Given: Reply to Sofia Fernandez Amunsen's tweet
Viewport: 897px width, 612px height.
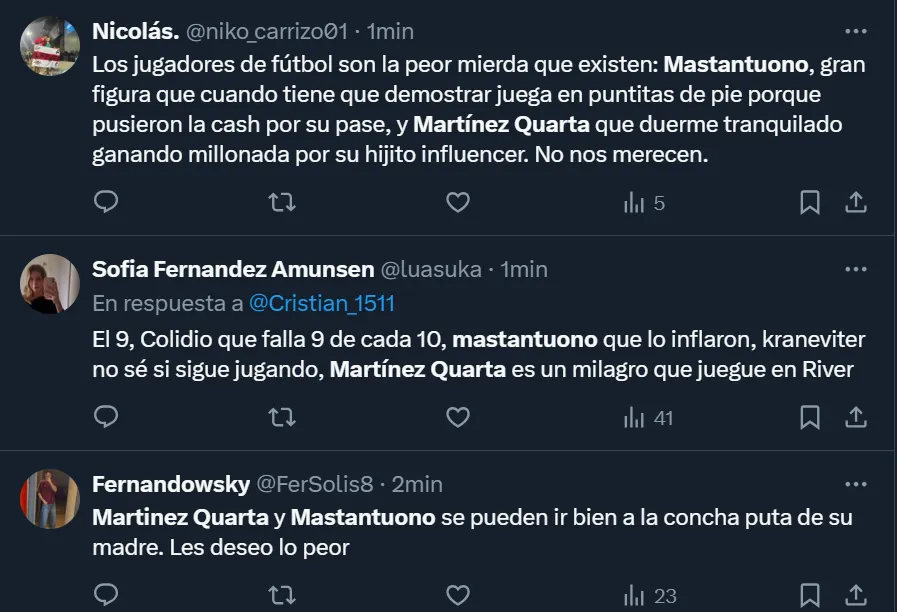Looking at the screenshot, I should point(106,416).
